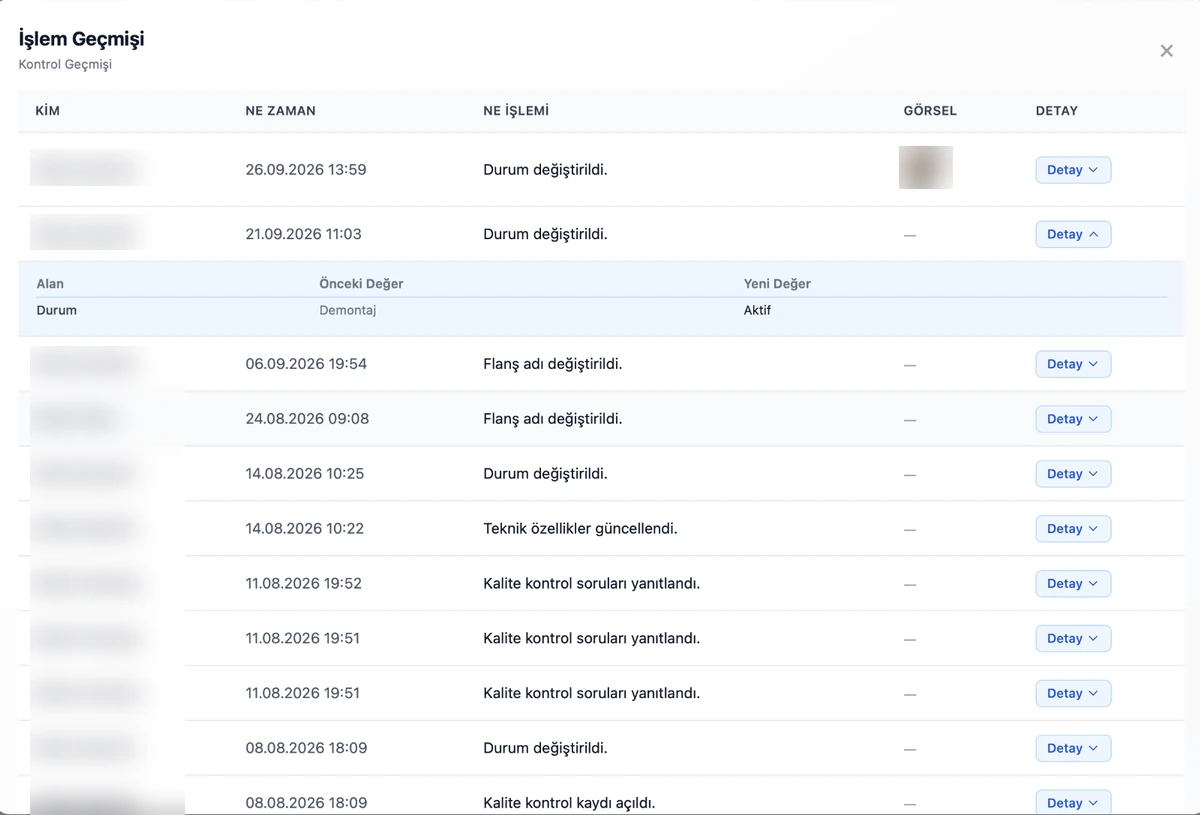This screenshot has height=815, width=1200.
Task: Click the 'Durum' field name in expanded detail
Action: tap(56, 311)
